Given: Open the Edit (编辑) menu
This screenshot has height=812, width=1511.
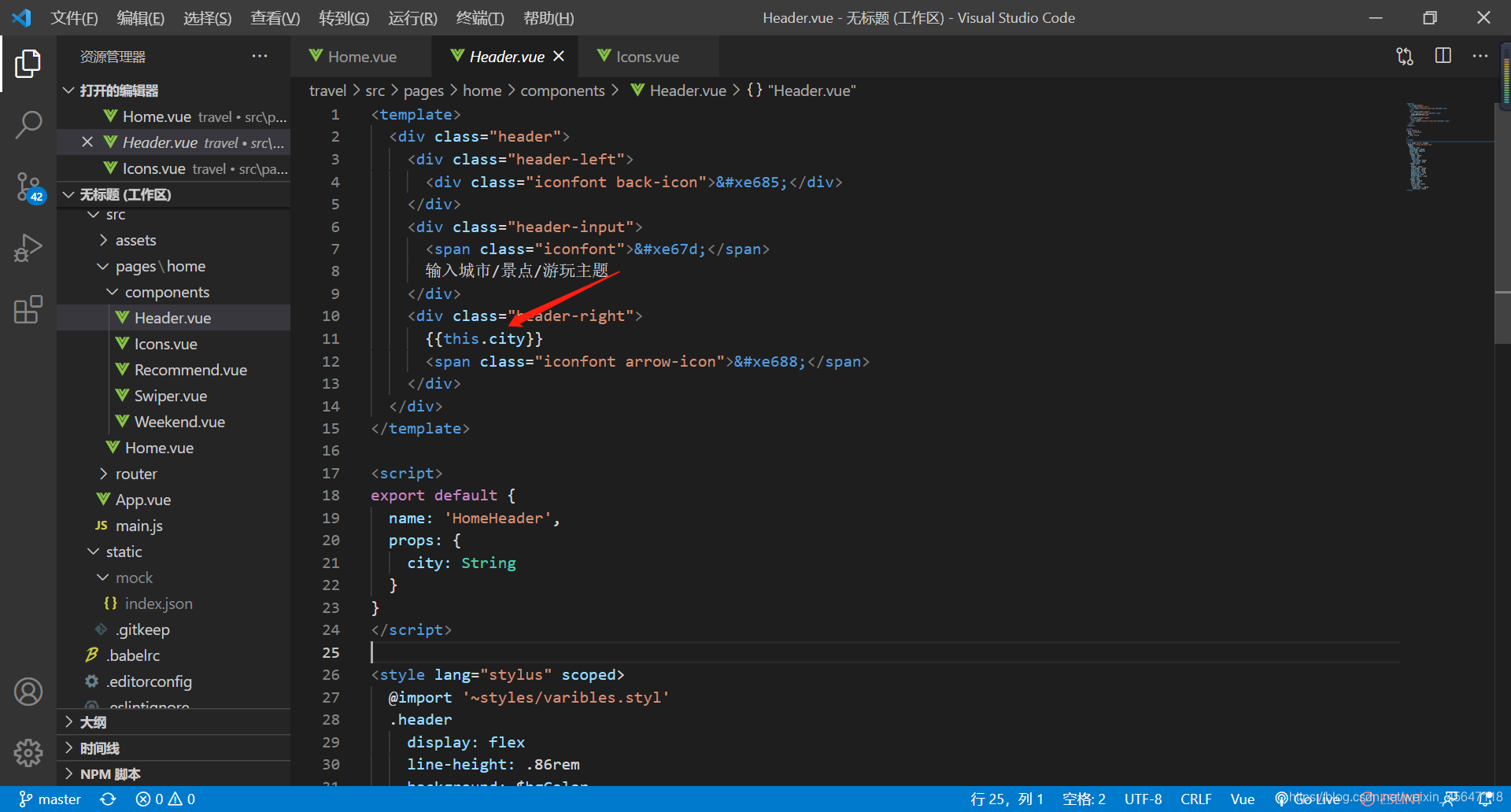Looking at the screenshot, I should coord(141,17).
